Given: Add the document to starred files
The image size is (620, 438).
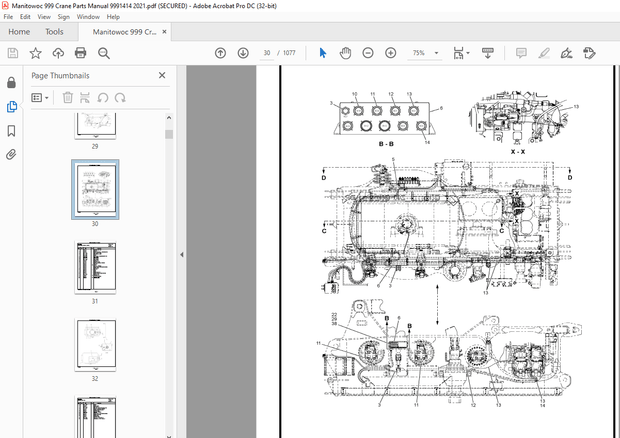Looking at the screenshot, I should 36,53.
